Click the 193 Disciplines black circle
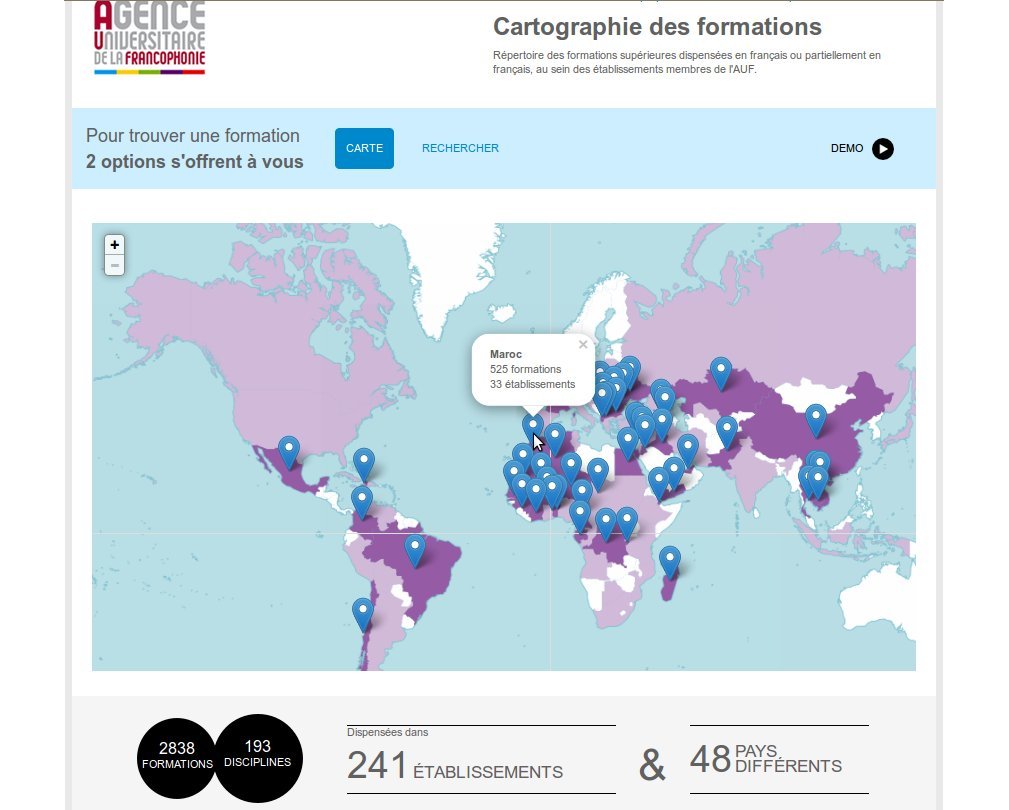The width and height of the screenshot is (1009, 810). click(258, 753)
